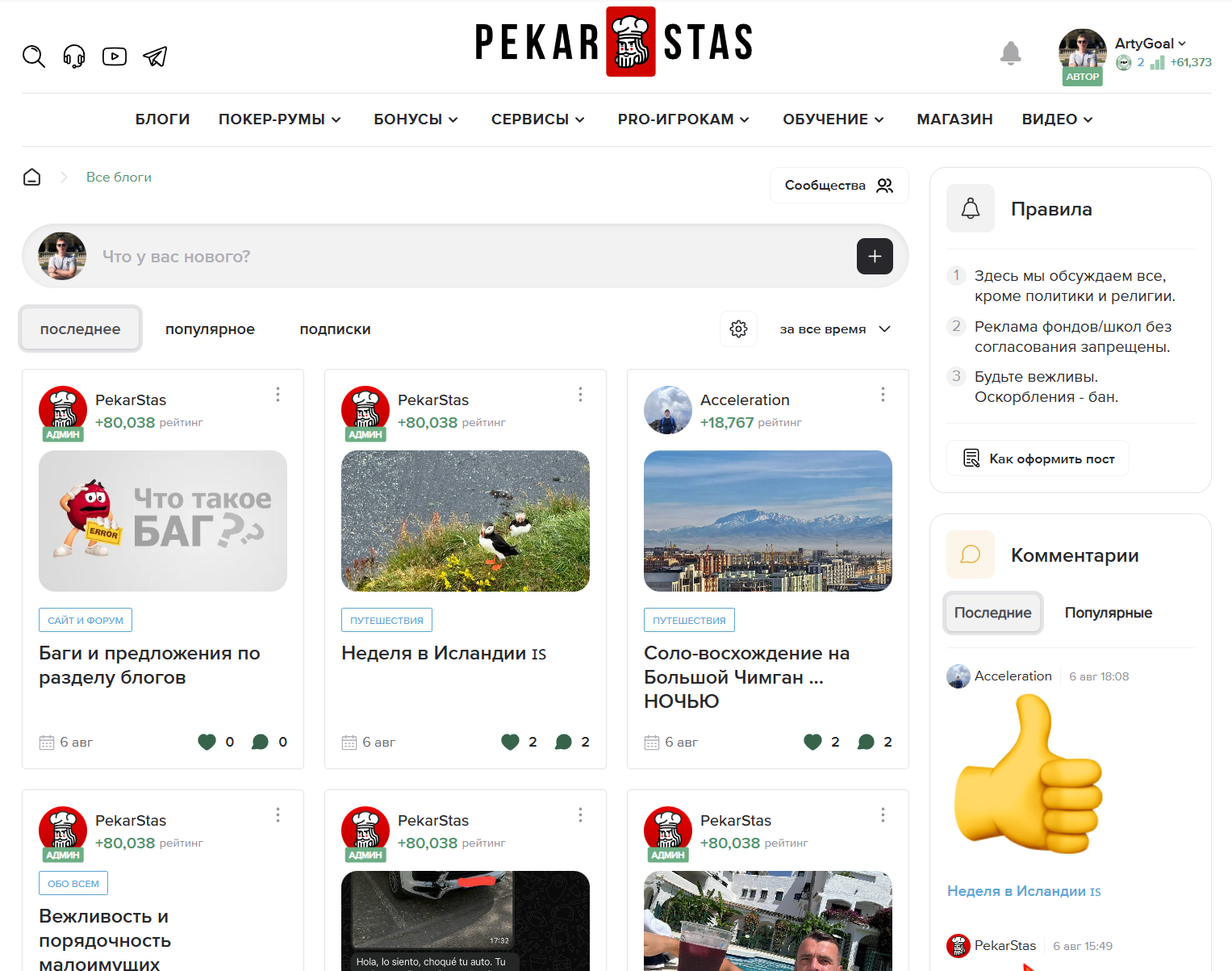Screen dimensions: 1232x971
Task: Open the 'БЛОГИ' menu item
Action: coord(162,119)
